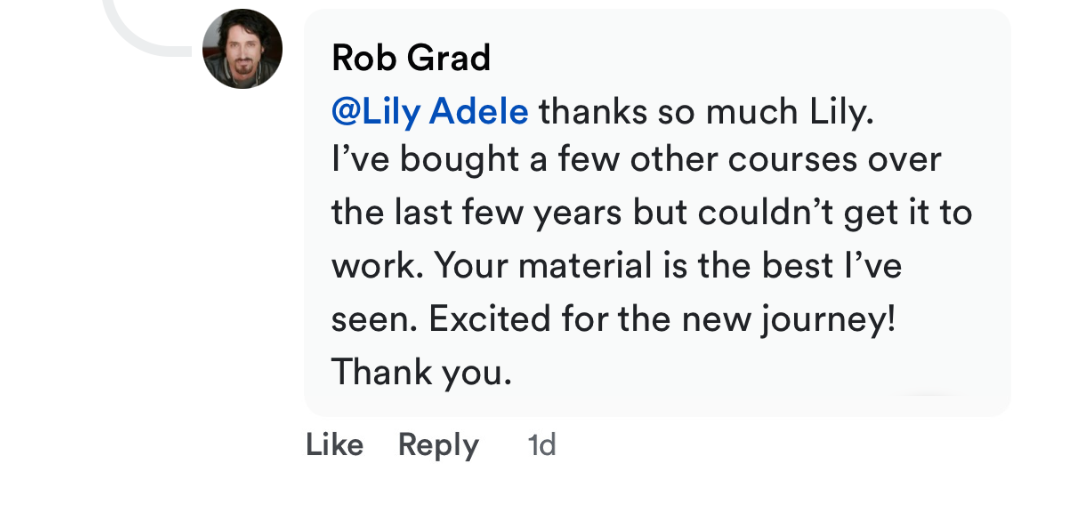
Task: Click the word "journey!" in the comment
Action: coord(841,319)
